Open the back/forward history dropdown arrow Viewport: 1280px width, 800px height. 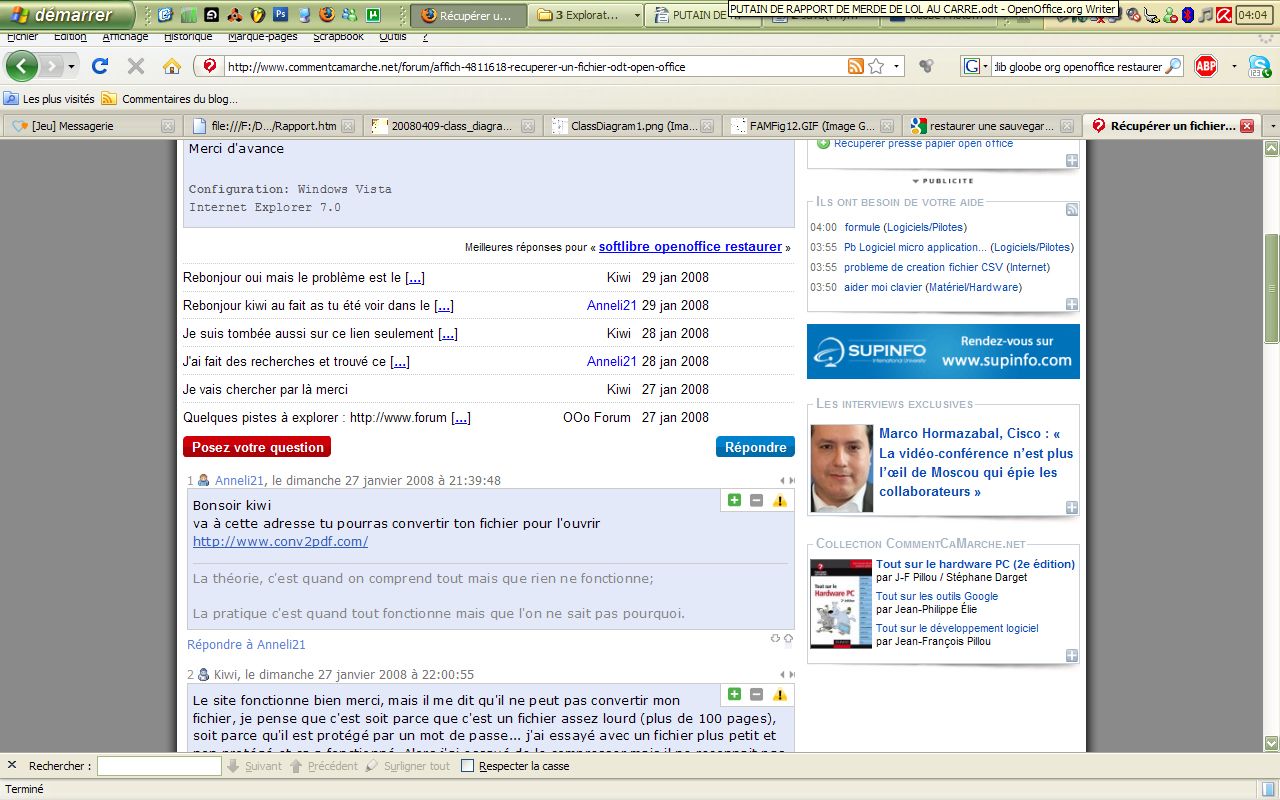71,67
